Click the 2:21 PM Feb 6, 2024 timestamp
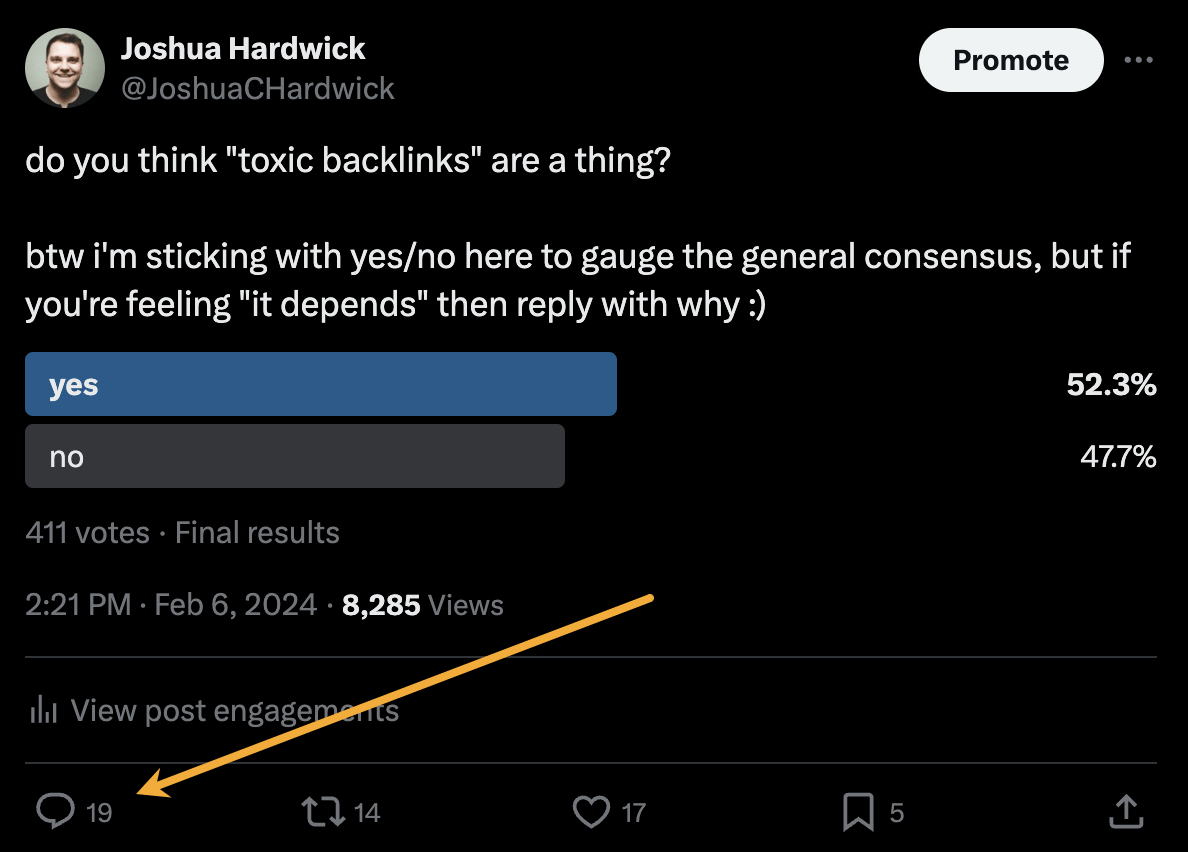Image resolution: width=1188 pixels, height=852 pixels. (x=171, y=605)
